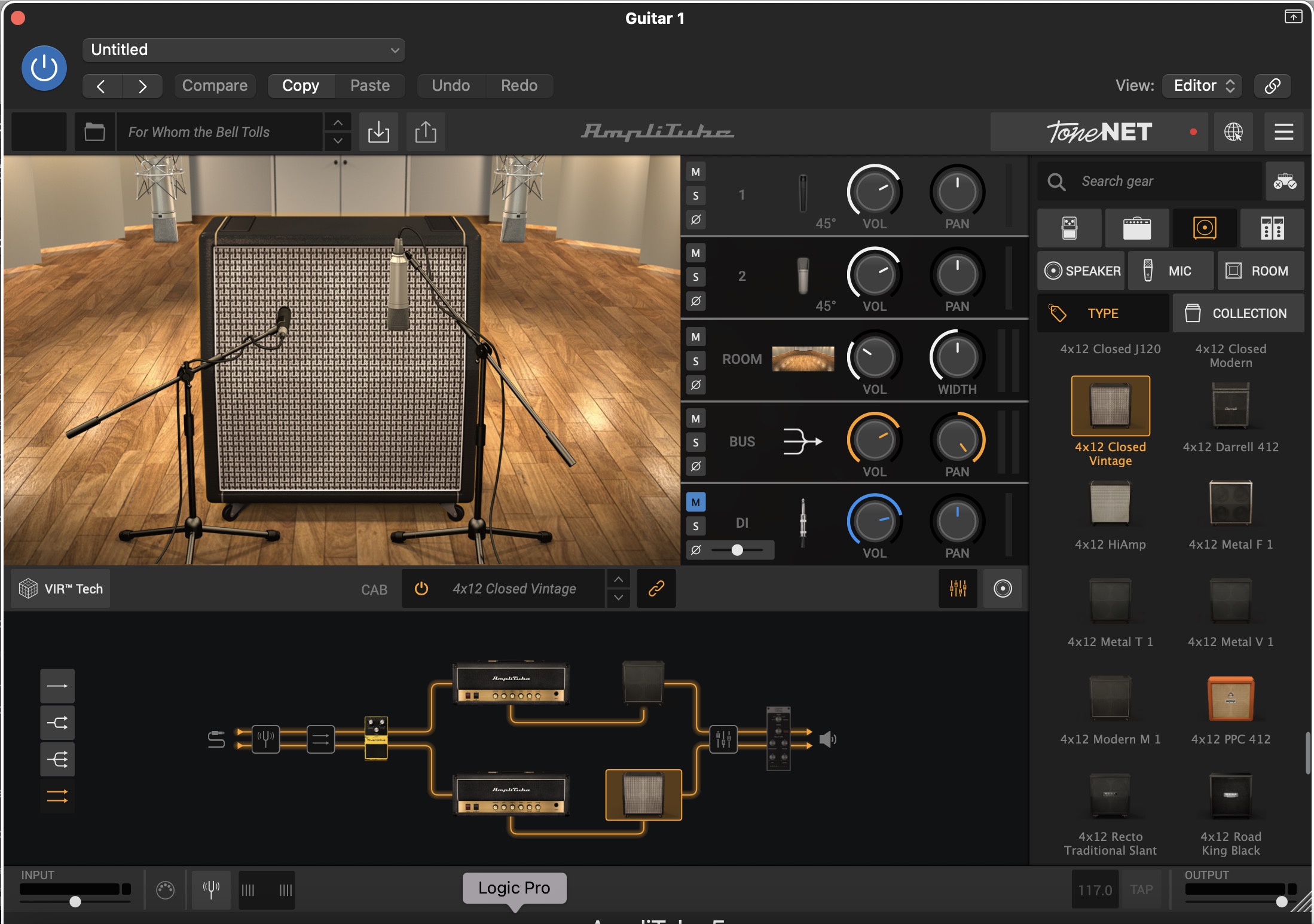Viewport: 1314px width, 924px height.
Task: Click the Redo button
Action: click(519, 85)
